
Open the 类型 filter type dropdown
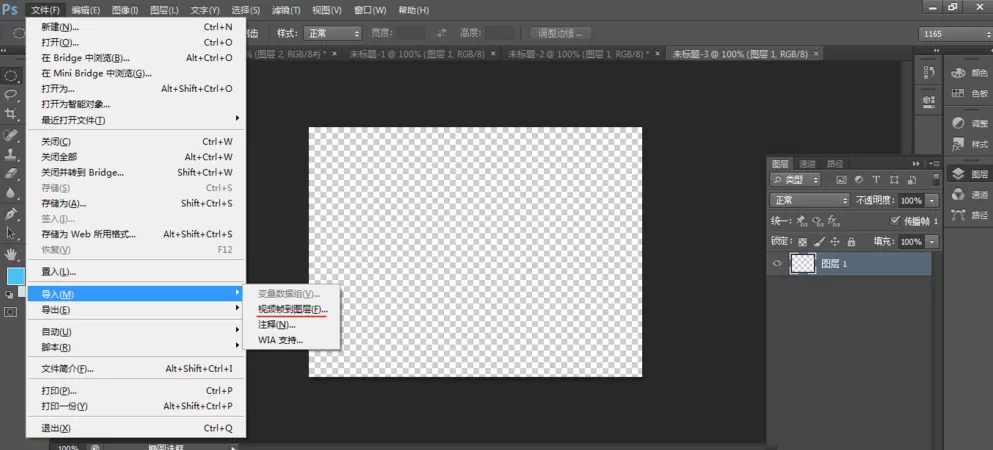coord(795,180)
